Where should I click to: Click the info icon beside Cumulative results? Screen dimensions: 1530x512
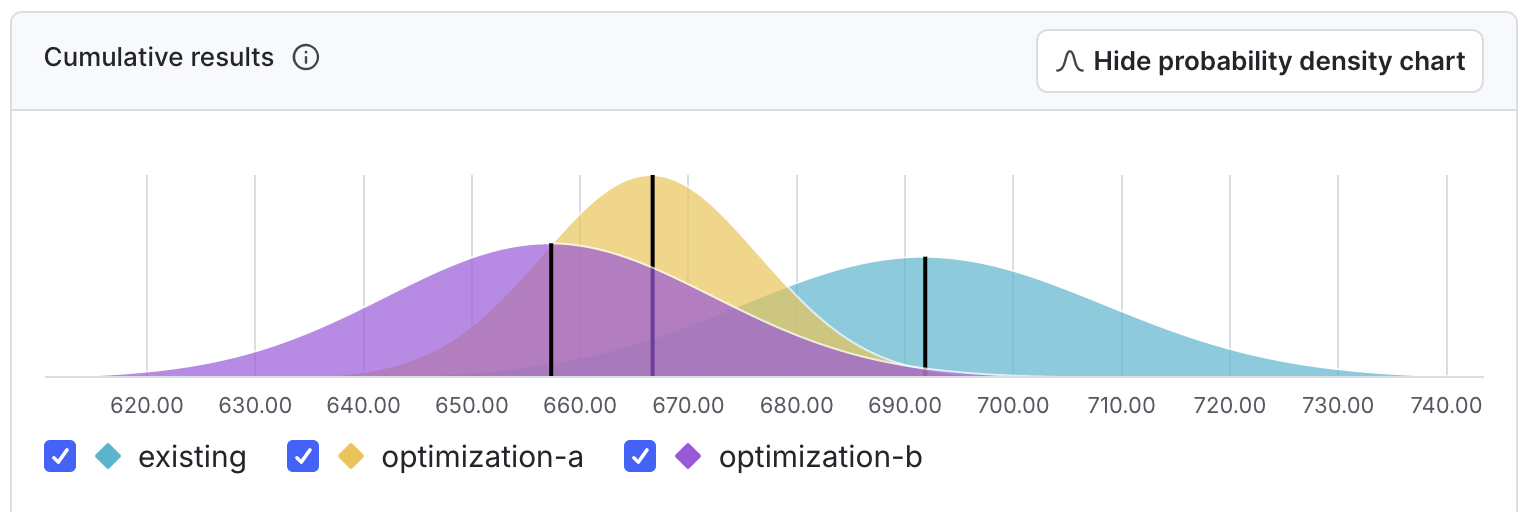[x=306, y=58]
